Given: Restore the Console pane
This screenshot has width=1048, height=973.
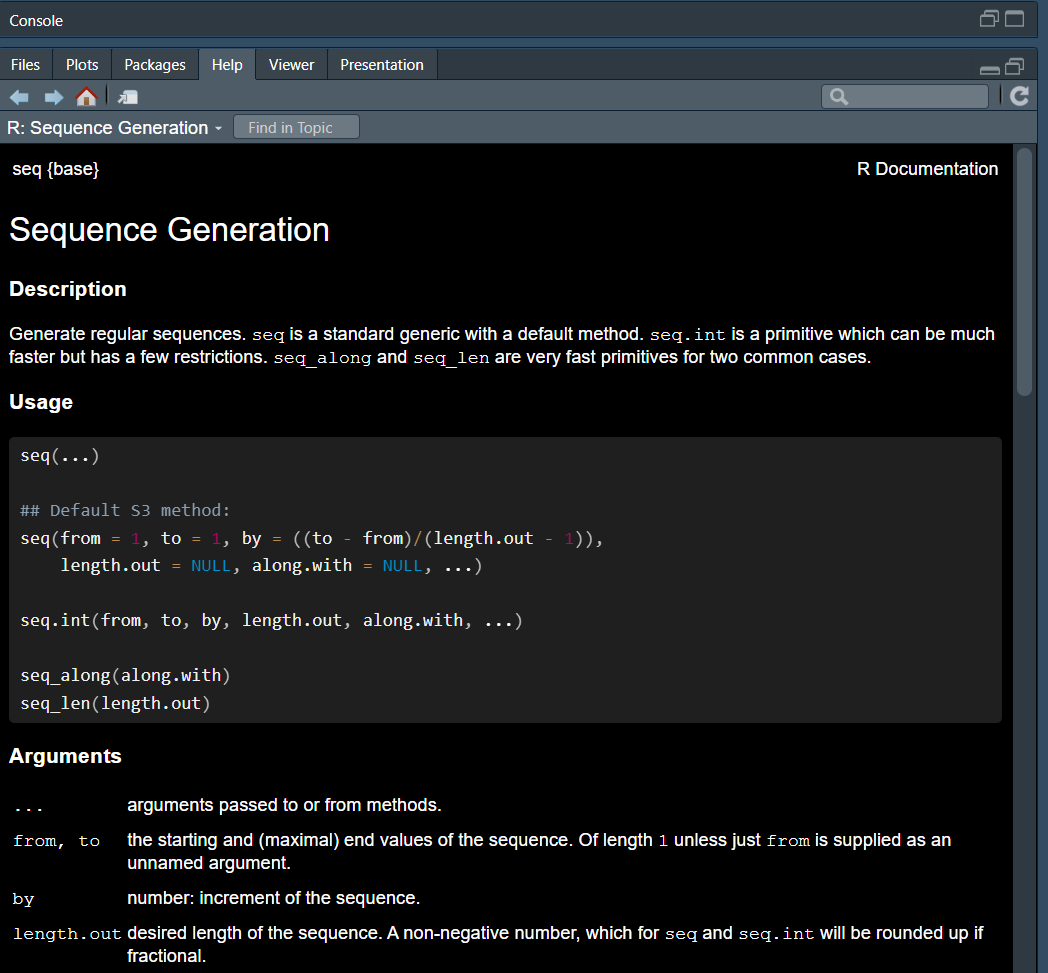Looking at the screenshot, I should [x=990, y=19].
